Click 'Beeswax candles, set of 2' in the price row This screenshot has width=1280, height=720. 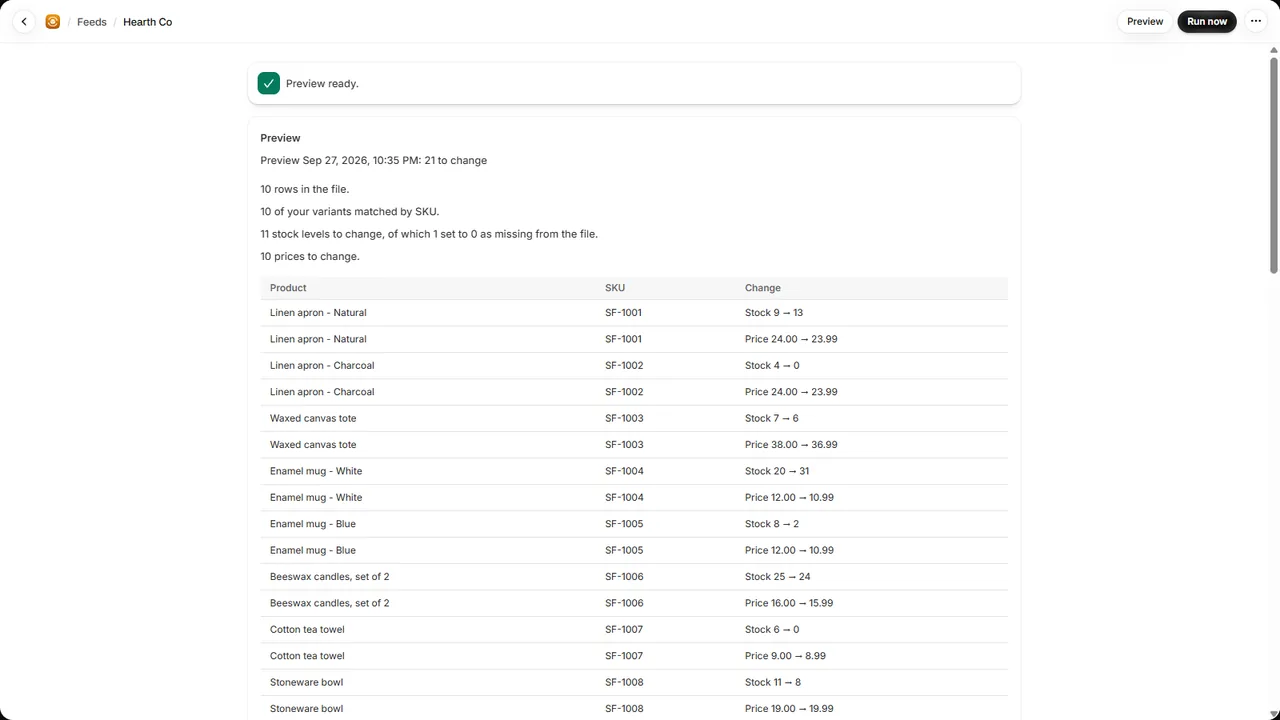pyautogui.click(x=330, y=603)
